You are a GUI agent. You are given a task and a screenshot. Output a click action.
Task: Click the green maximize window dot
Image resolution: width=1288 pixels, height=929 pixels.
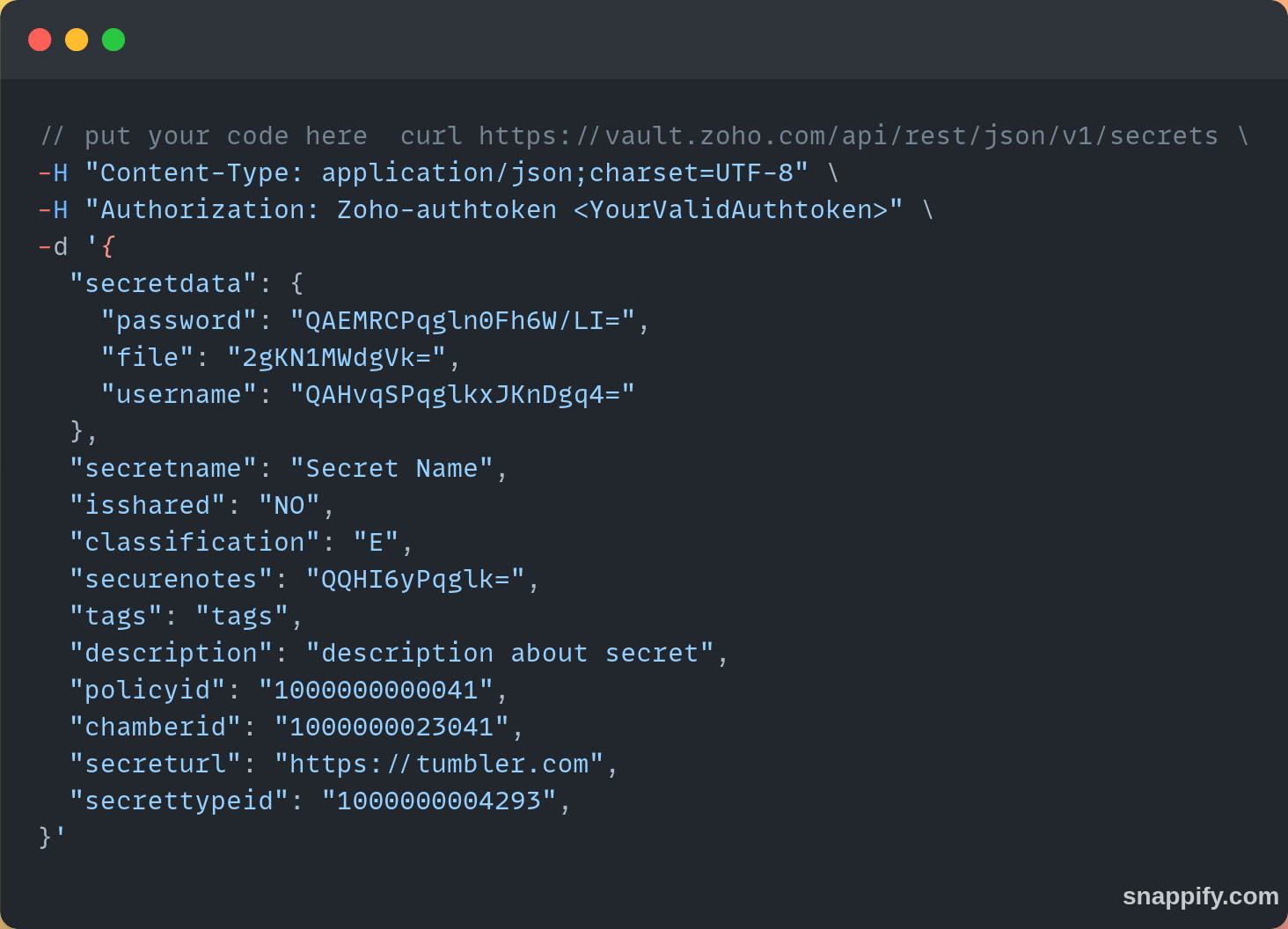point(113,40)
